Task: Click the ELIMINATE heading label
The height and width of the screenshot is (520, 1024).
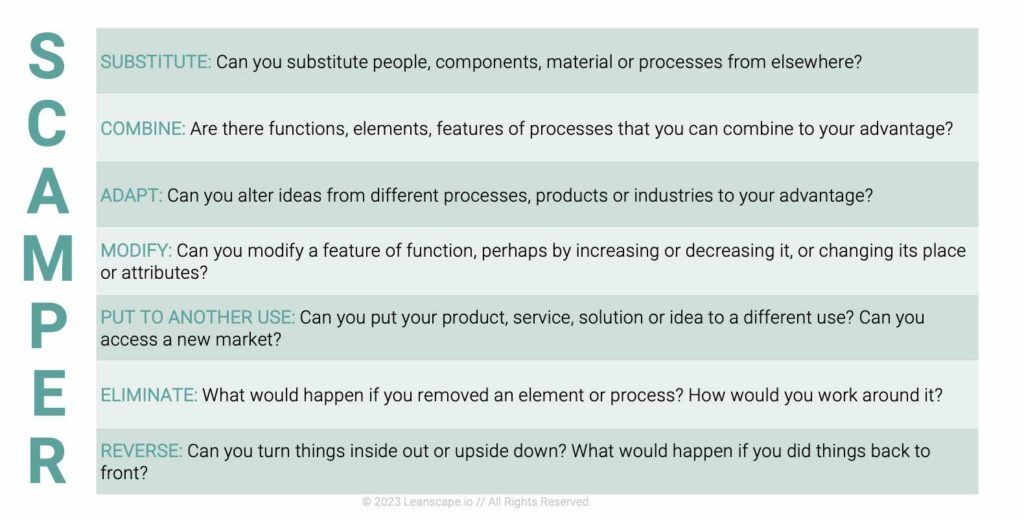Action: pyautogui.click(x=148, y=395)
